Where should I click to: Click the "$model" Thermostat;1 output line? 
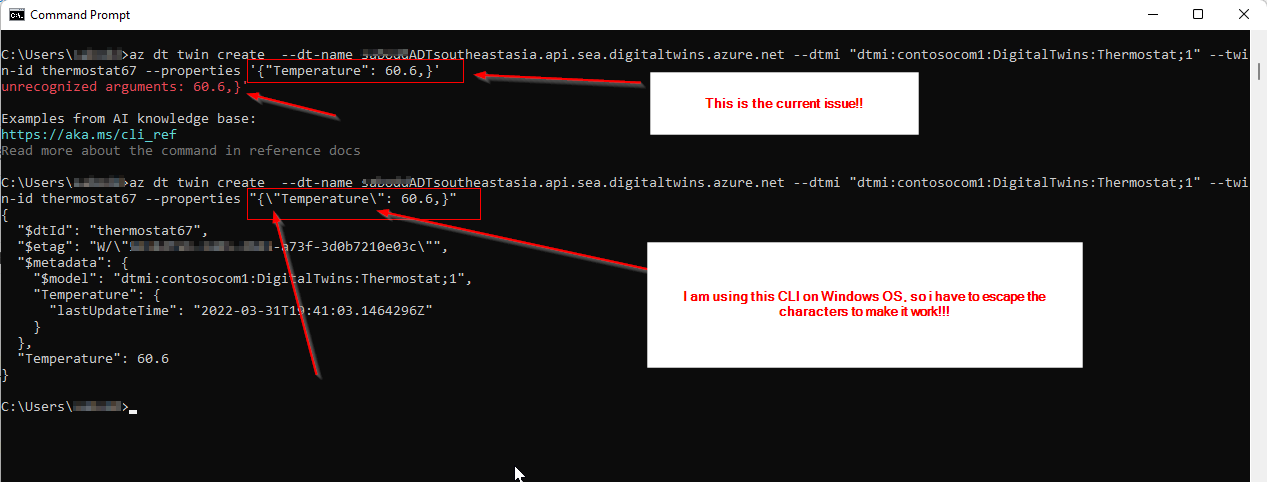(252, 278)
